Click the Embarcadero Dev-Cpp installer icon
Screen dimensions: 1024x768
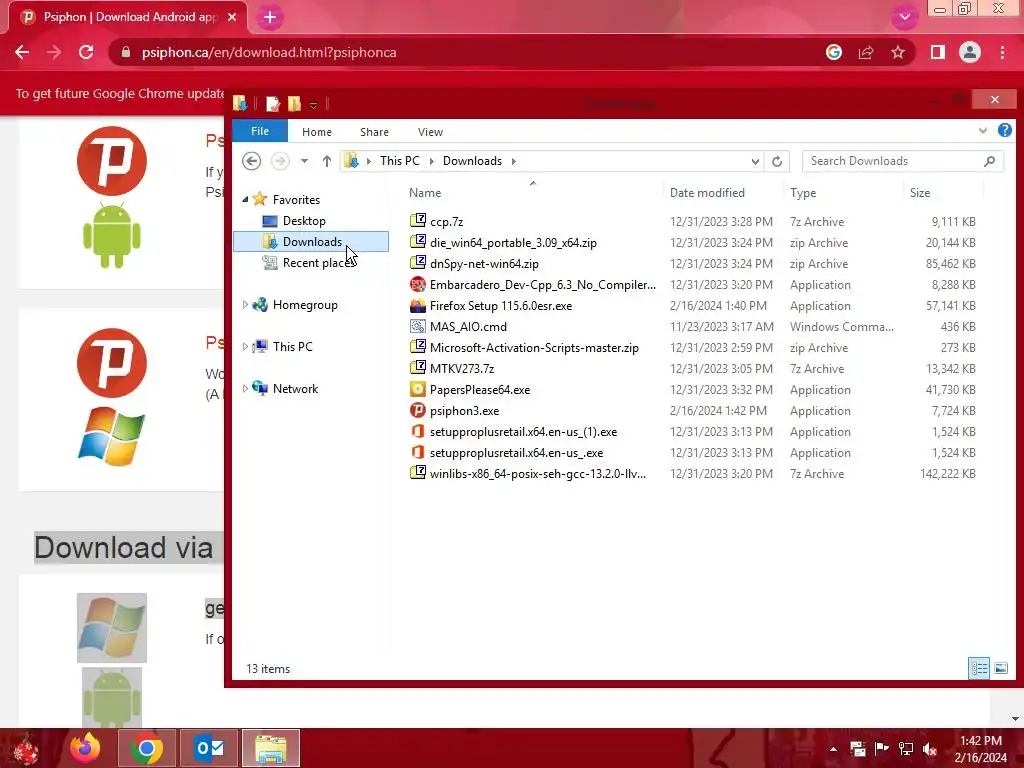[417, 285]
